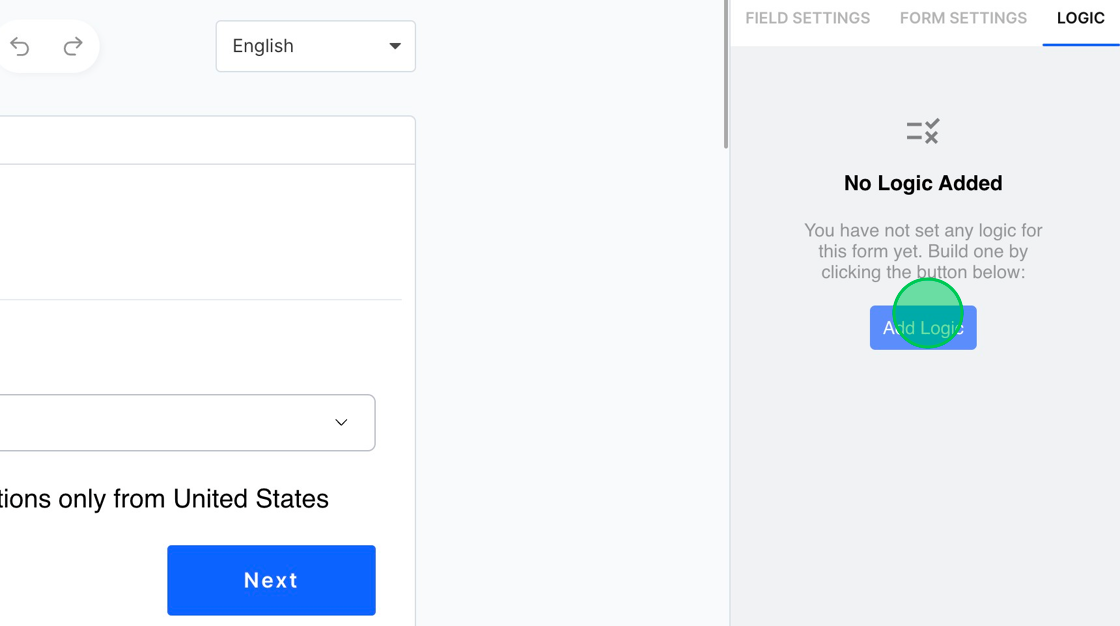
Task: Click the chevron in the form dropdown
Action: [x=341, y=423]
